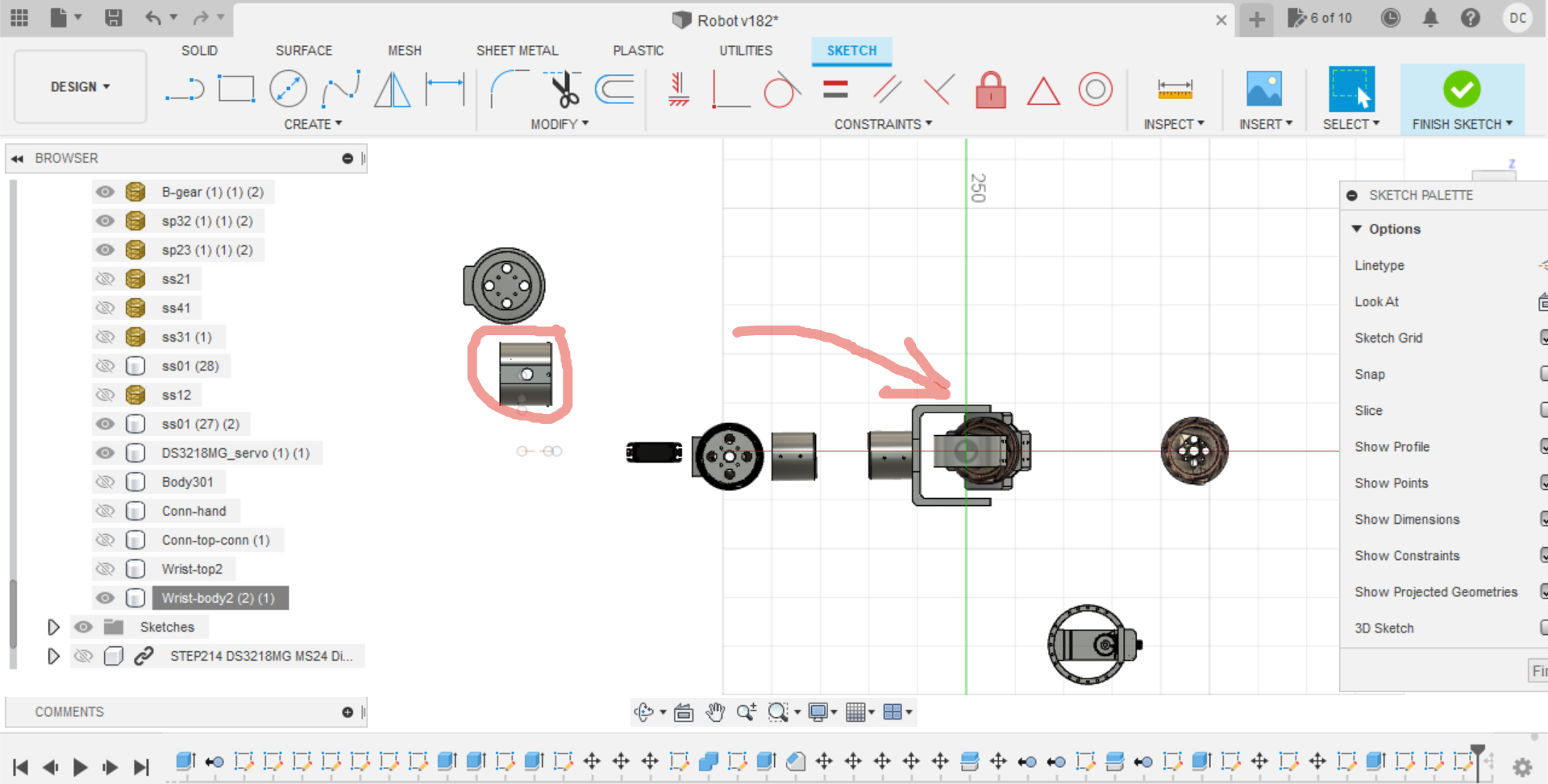Hide the B-gear (1) (1) (2) component
This screenshot has width=1548, height=784.
point(105,192)
